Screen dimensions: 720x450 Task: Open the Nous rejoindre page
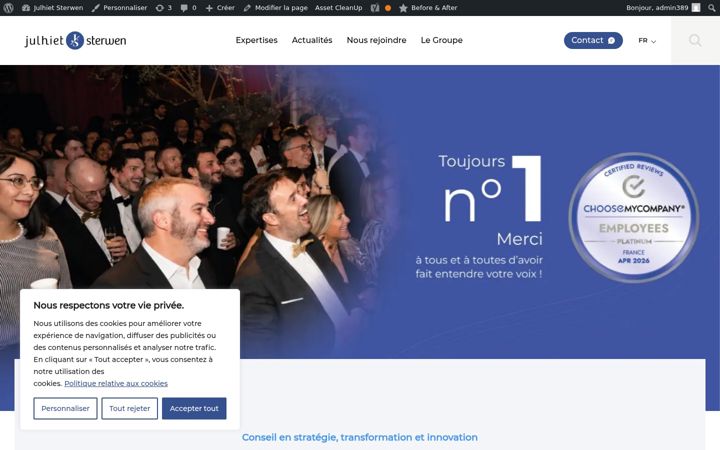[x=376, y=40]
